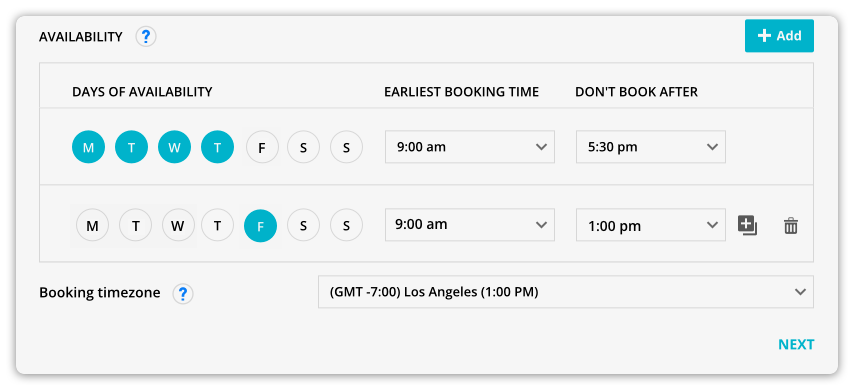The height and width of the screenshot is (390, 854).
Task: Enable Monday in the second availability row
Action: coord(93,226)
